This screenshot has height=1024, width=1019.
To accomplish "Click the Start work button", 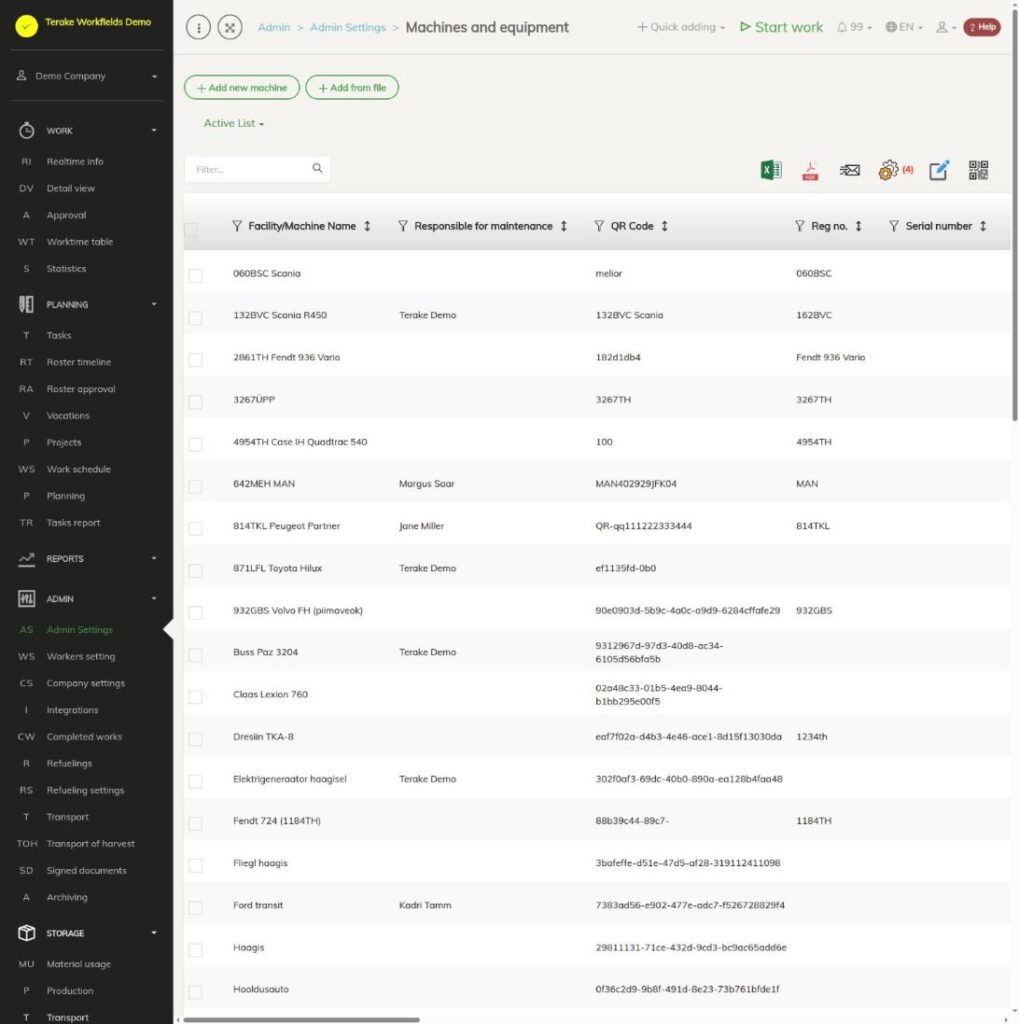I will [781, 27].
